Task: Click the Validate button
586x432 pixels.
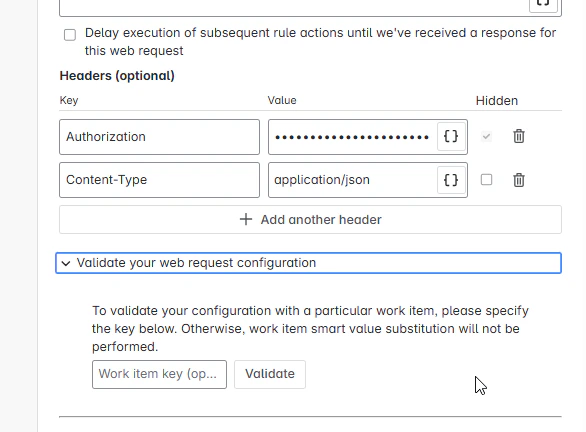Action: pos(270,374)
